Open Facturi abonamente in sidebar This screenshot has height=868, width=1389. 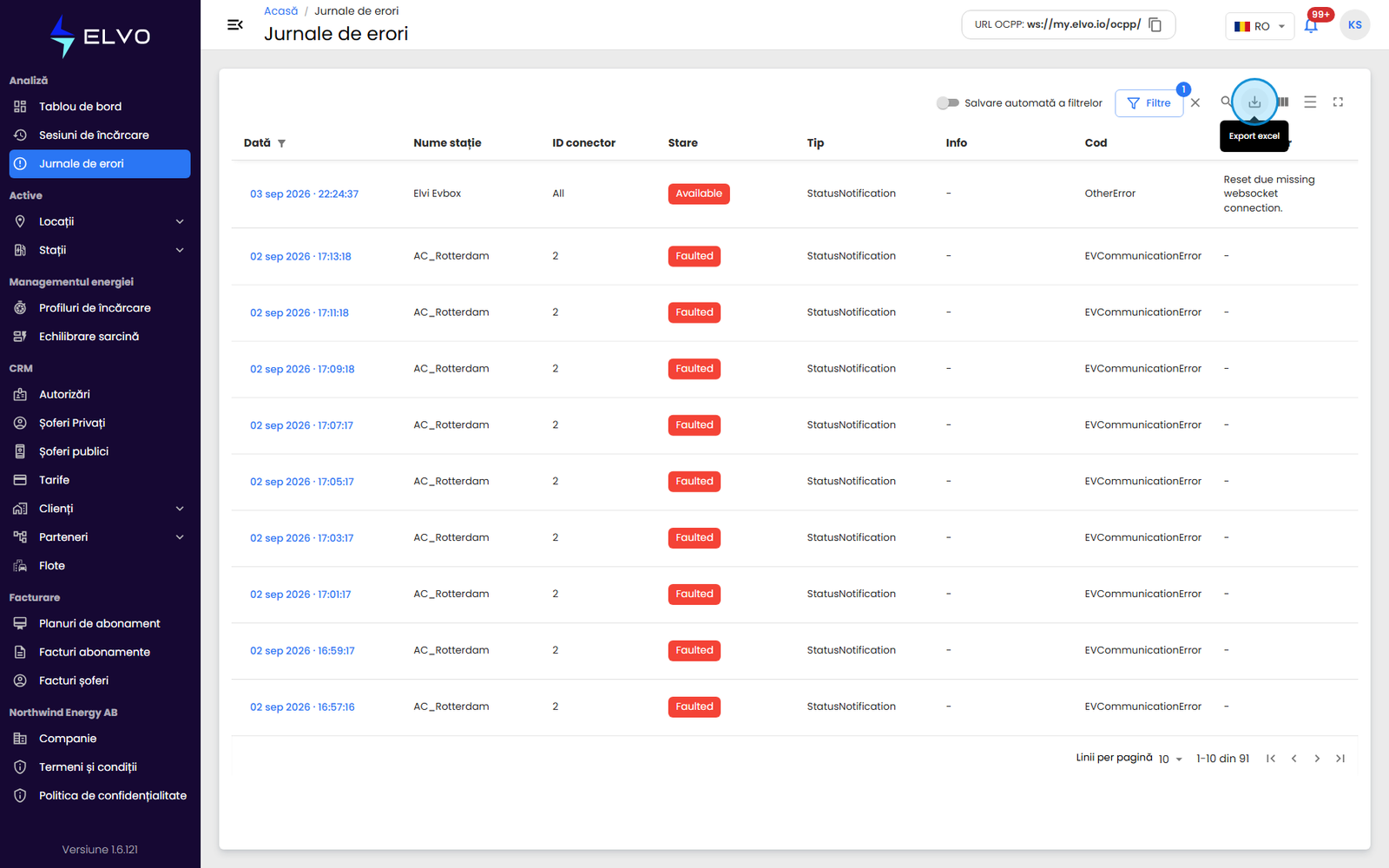(x=100, y=652)
